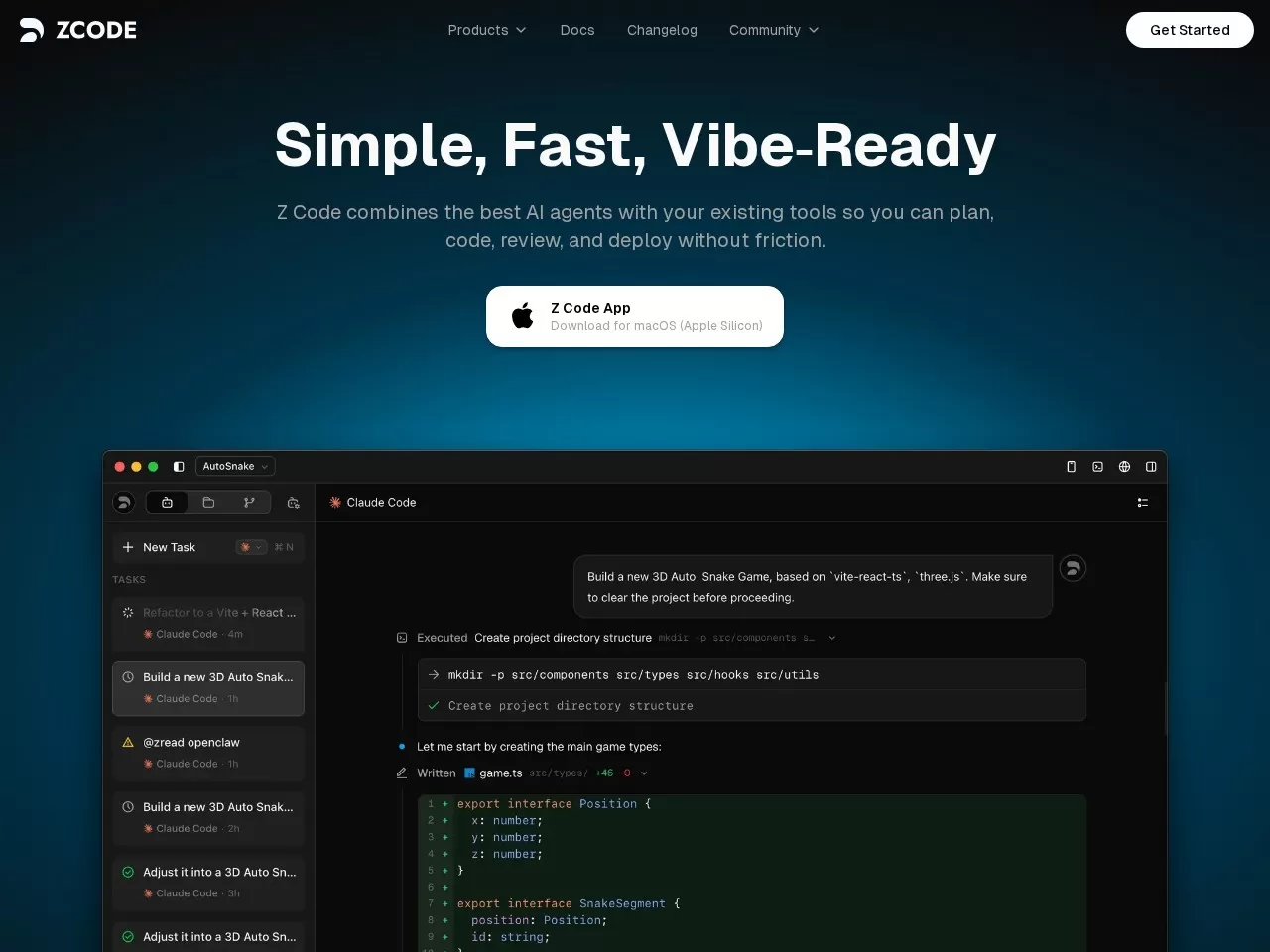Click the Get Started button
The height and width of the screenshot is (952, 1270).
click(1190, 30)
